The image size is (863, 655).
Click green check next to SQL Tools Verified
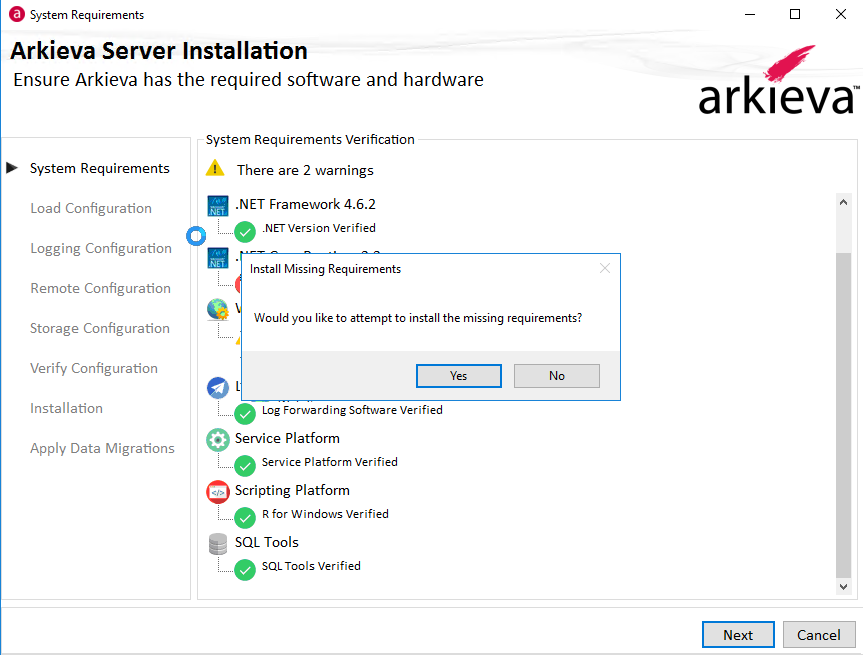[245, 570]
